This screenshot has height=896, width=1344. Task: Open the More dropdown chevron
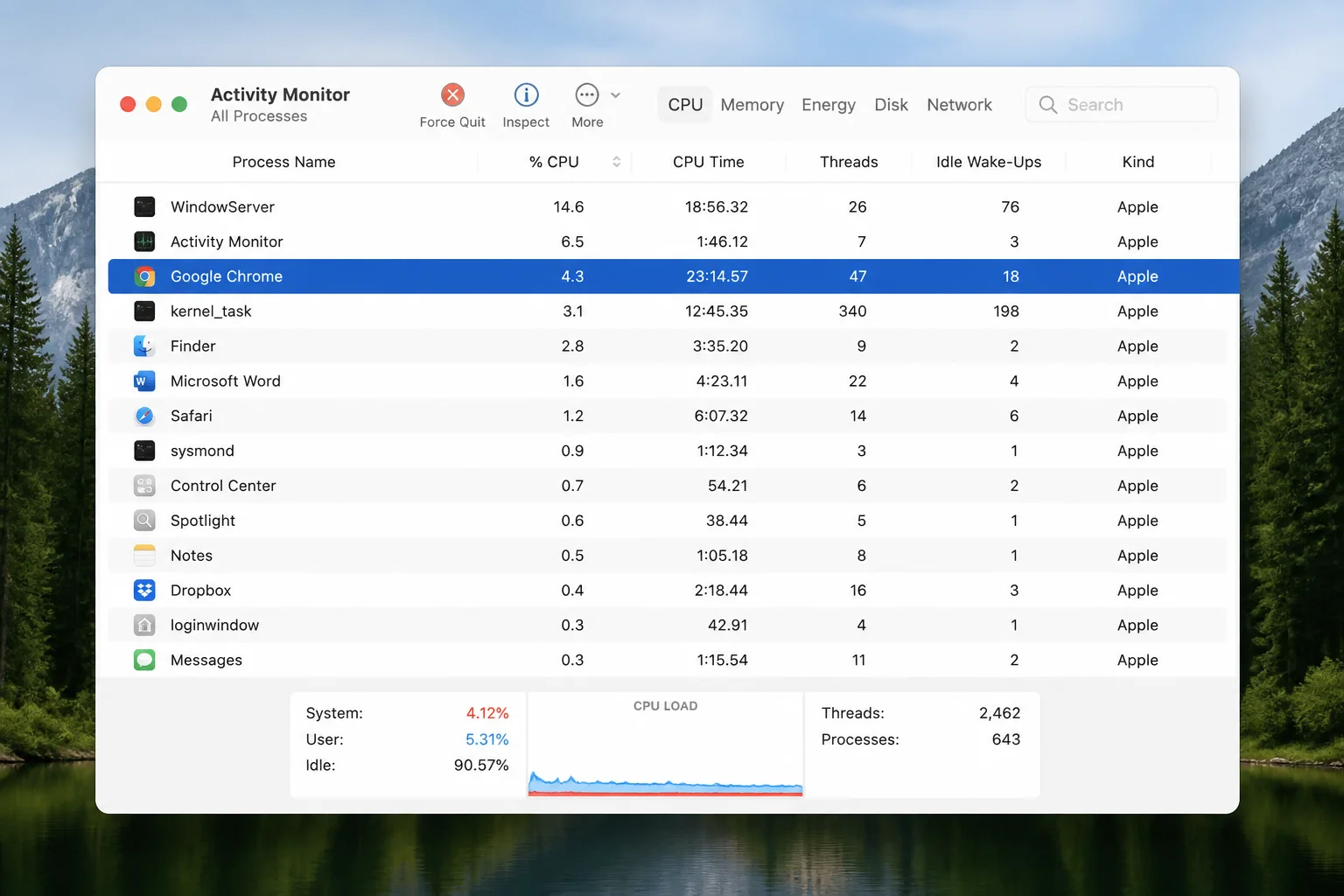click(615, 94)
